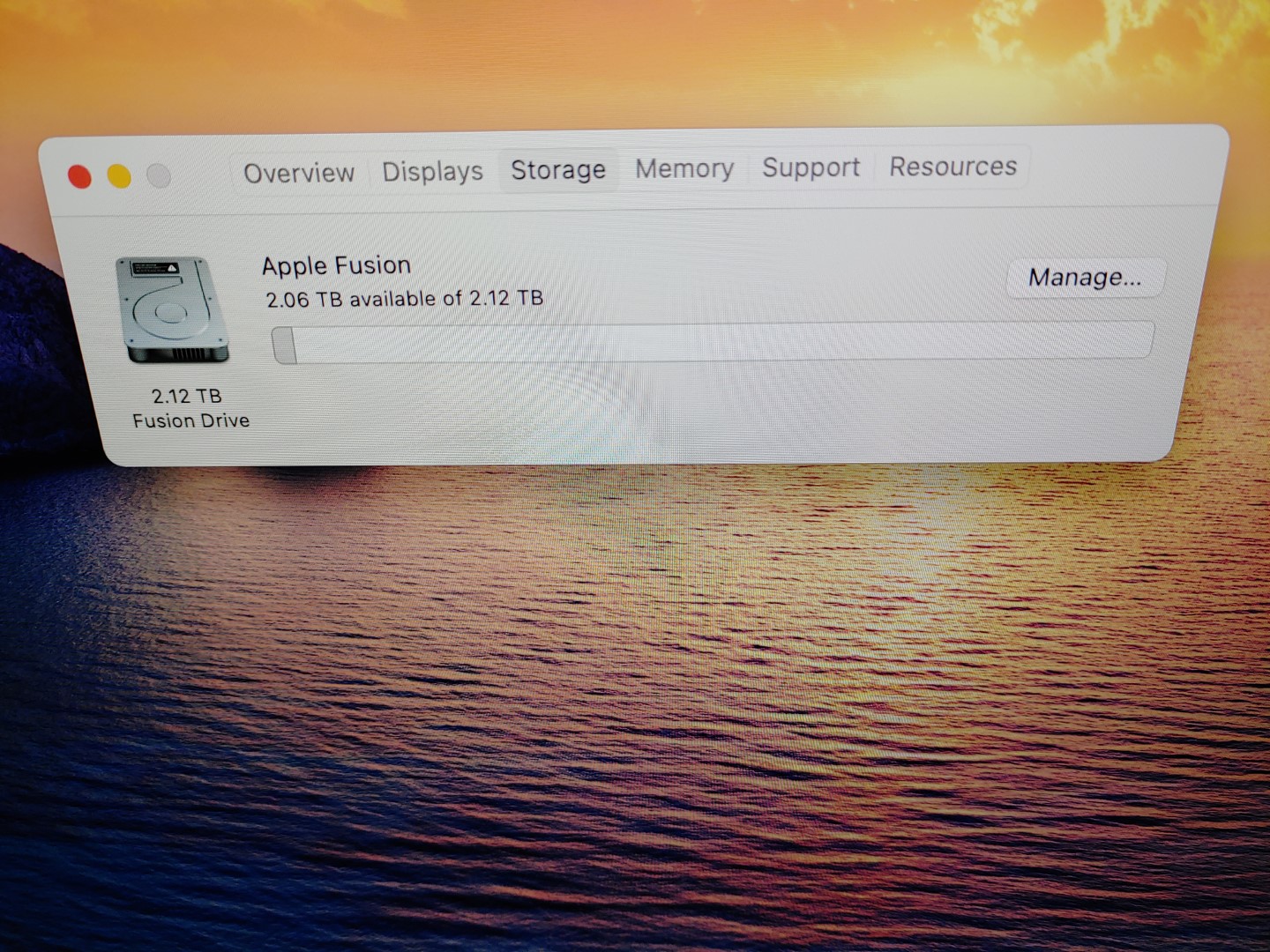1270x952 pixels.
Task: Click the 'Fusion Drive' label
Action: coord(190,420)
